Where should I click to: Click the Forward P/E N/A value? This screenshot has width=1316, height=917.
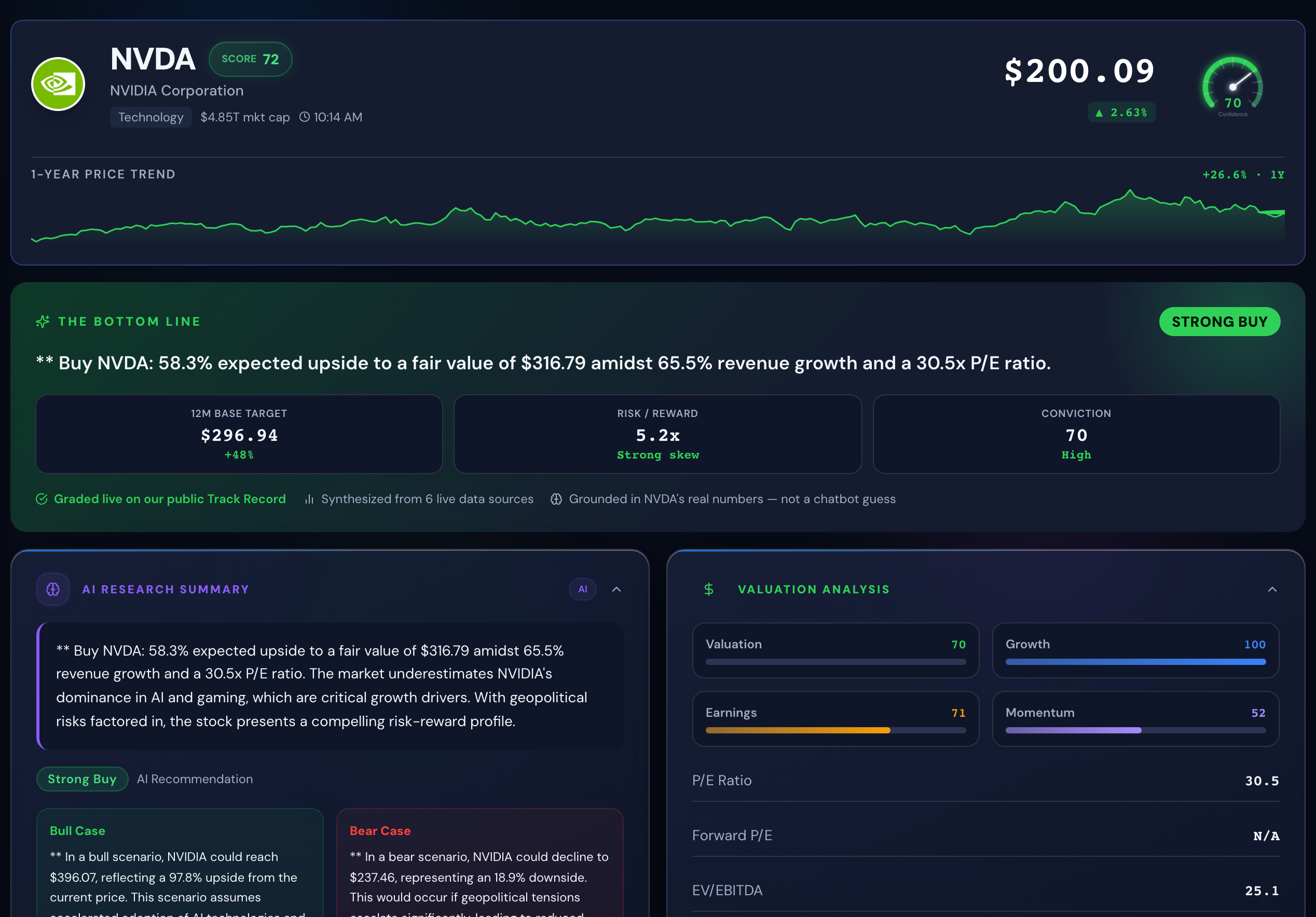[1266, 836]
